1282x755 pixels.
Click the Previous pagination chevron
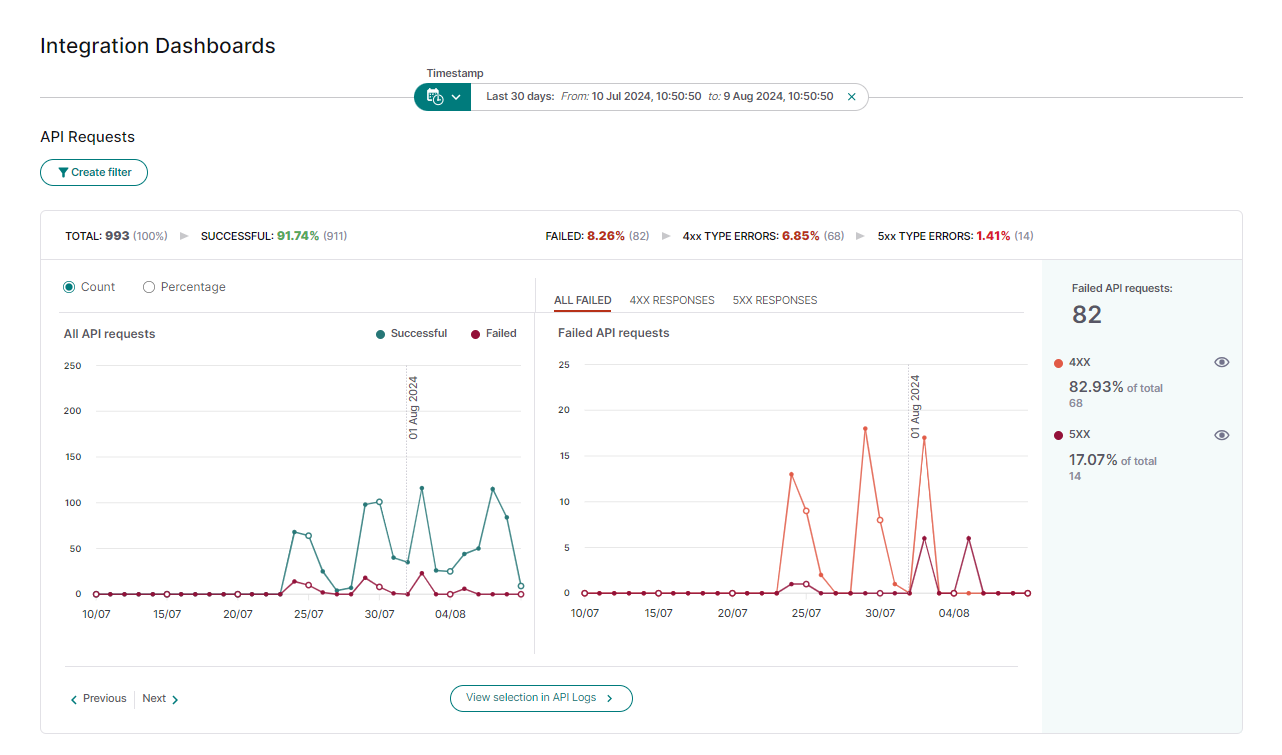tap(73, 698)
